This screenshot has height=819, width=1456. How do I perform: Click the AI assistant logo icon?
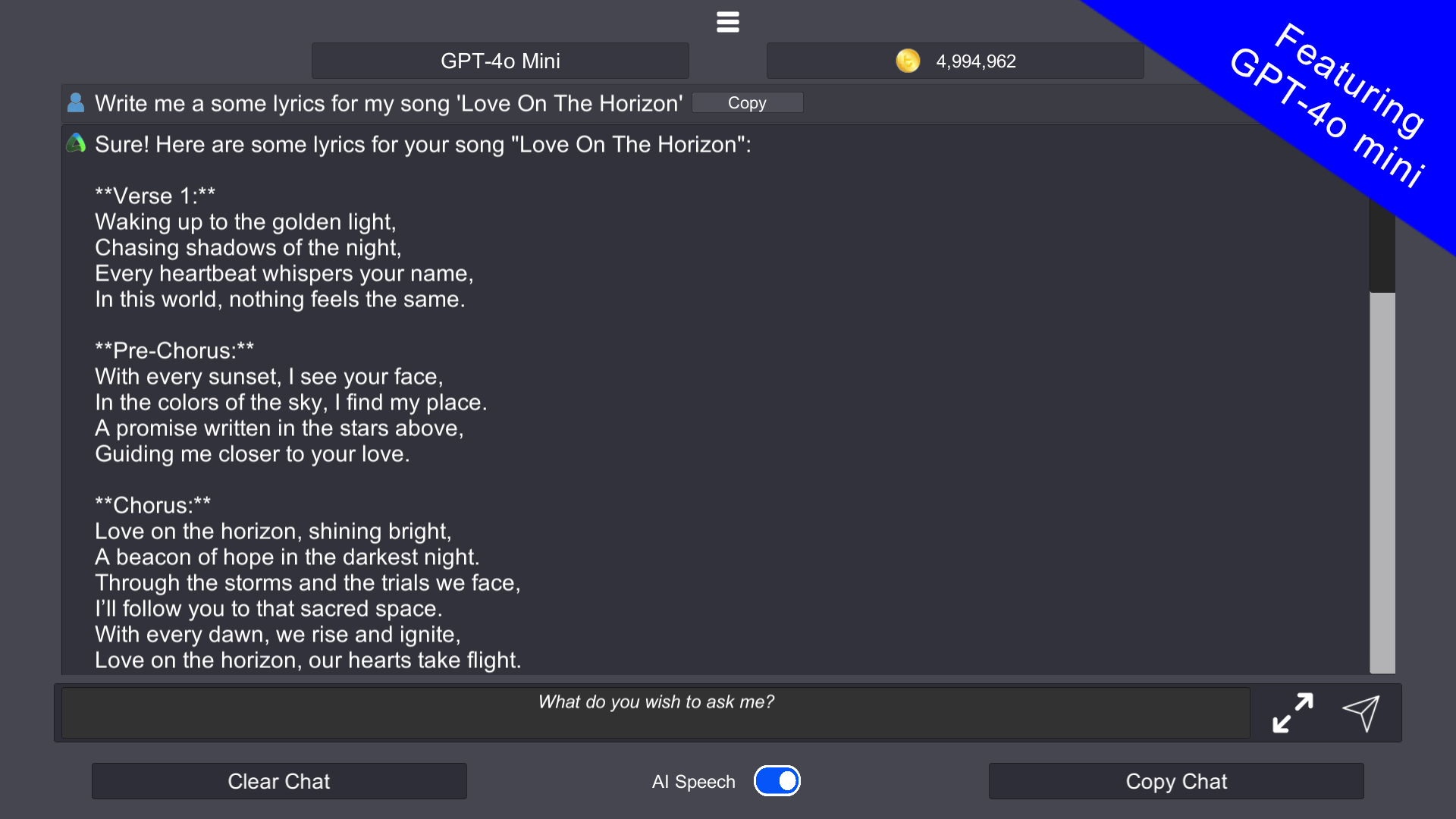[x=76, y=143]
